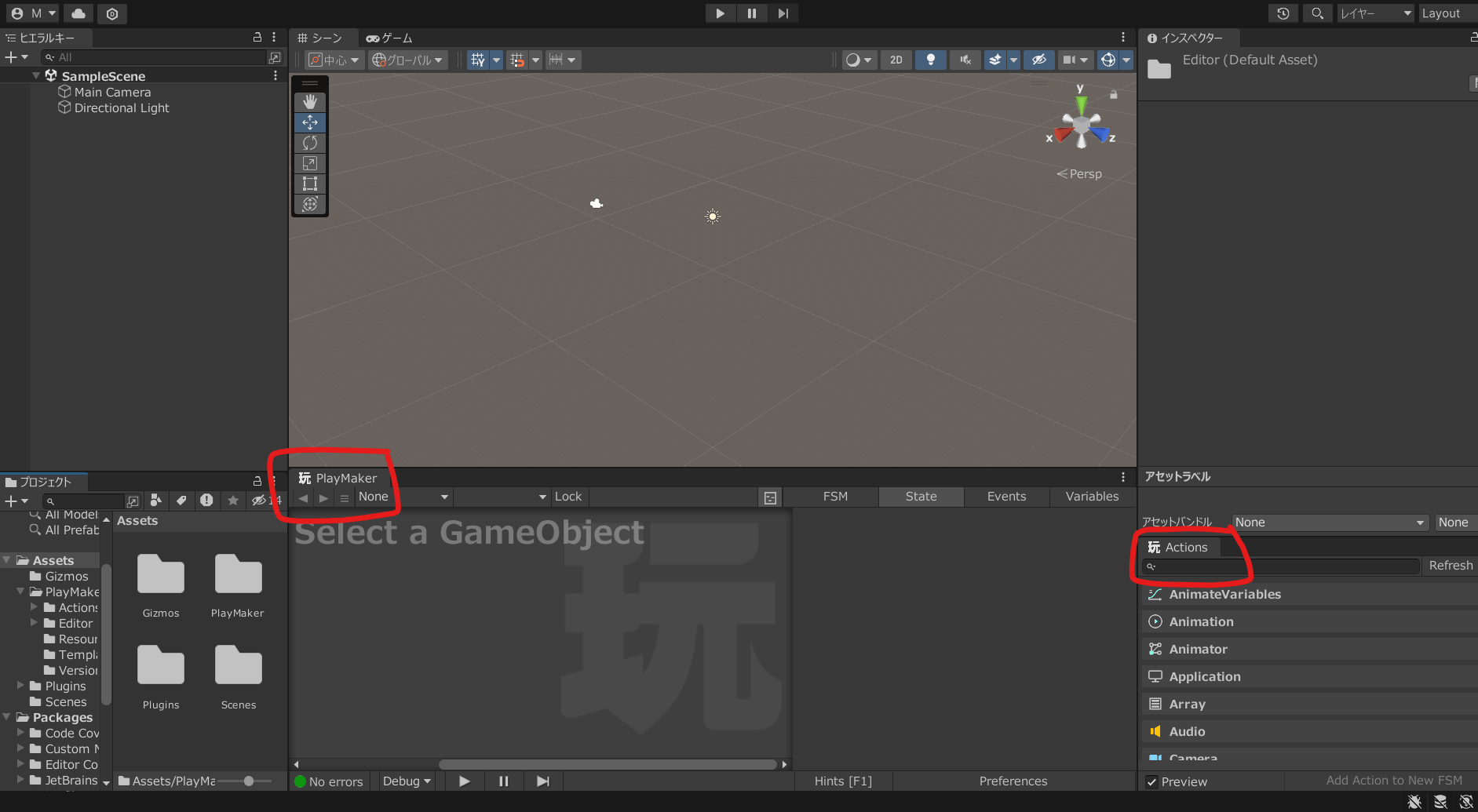Click search by label tag icon
Image resolution: width=1478 pixels, height=812 pixels.
(181, 500)
